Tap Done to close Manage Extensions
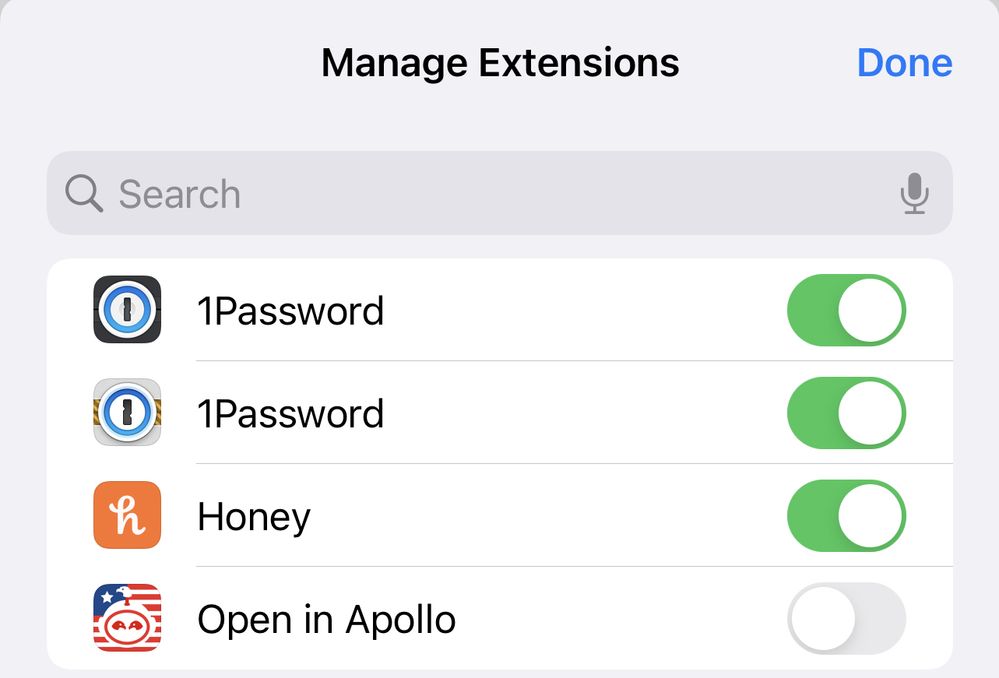Screen dimensions: 999x678 904,63
